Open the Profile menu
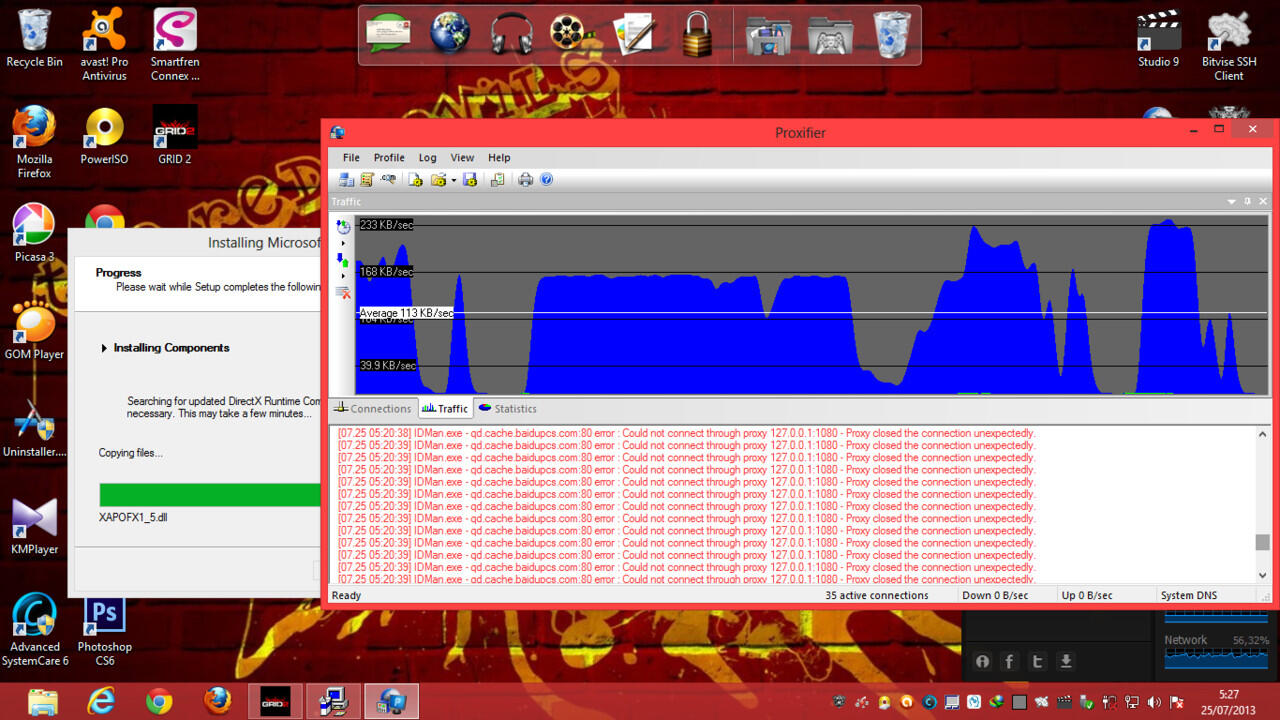Screen dimensions: 1280x720 point(389,158)
